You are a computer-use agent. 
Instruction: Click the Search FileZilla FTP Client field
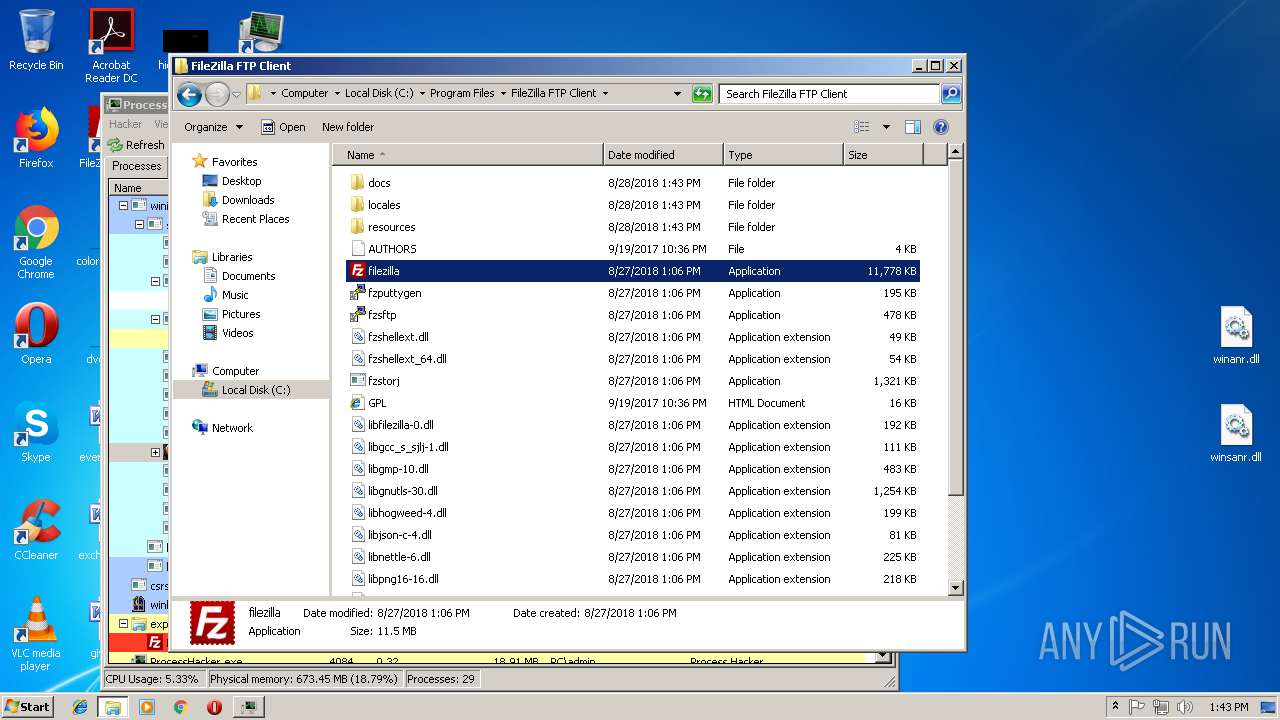pos(829,94)
